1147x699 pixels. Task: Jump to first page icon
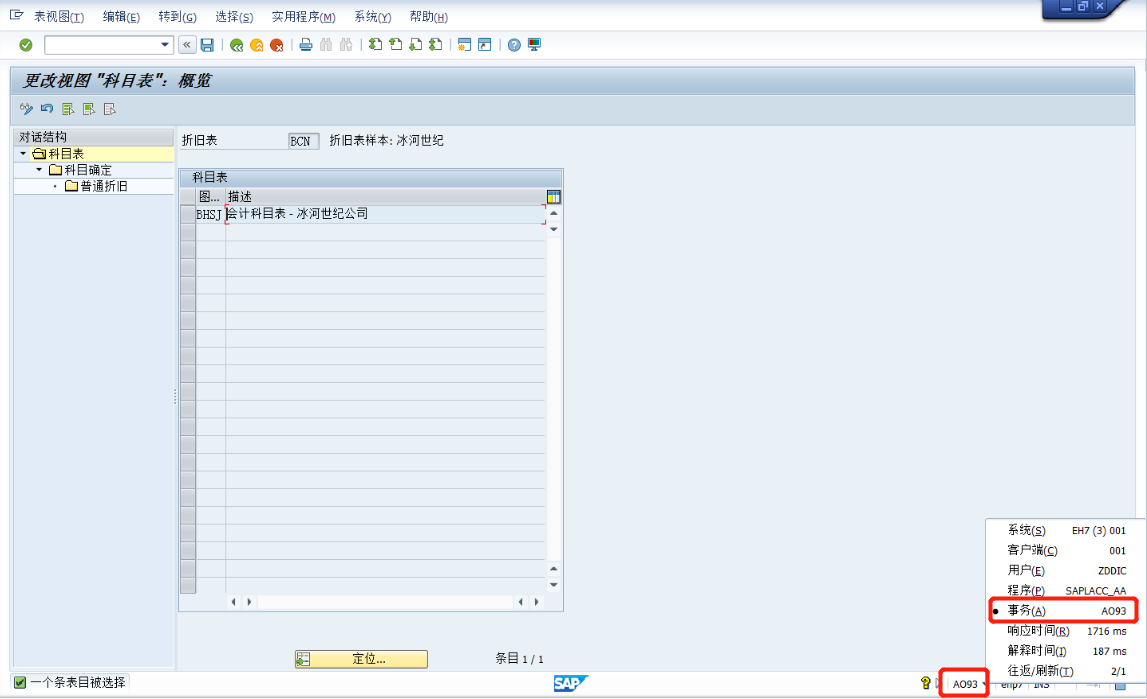tap(375, 45)
